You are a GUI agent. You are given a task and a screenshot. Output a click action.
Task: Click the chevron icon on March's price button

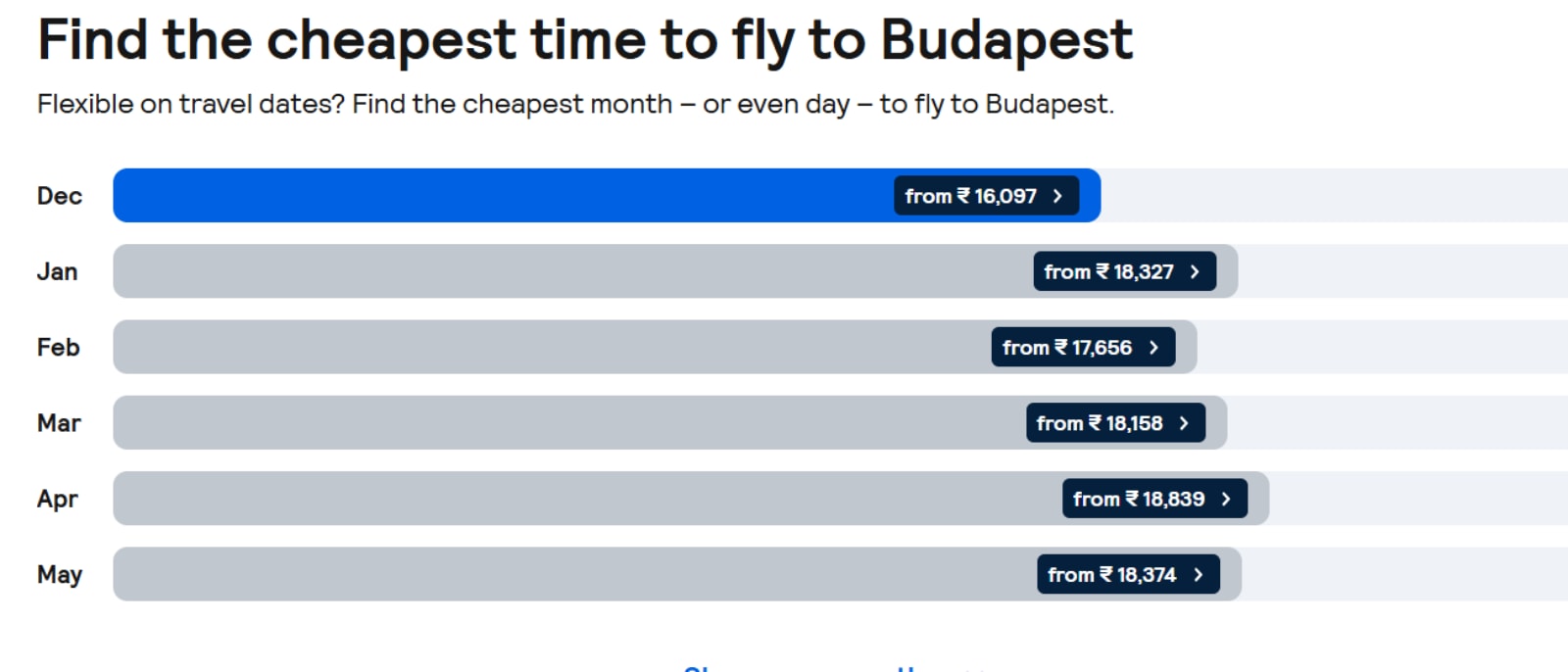tap(1185, 422)
